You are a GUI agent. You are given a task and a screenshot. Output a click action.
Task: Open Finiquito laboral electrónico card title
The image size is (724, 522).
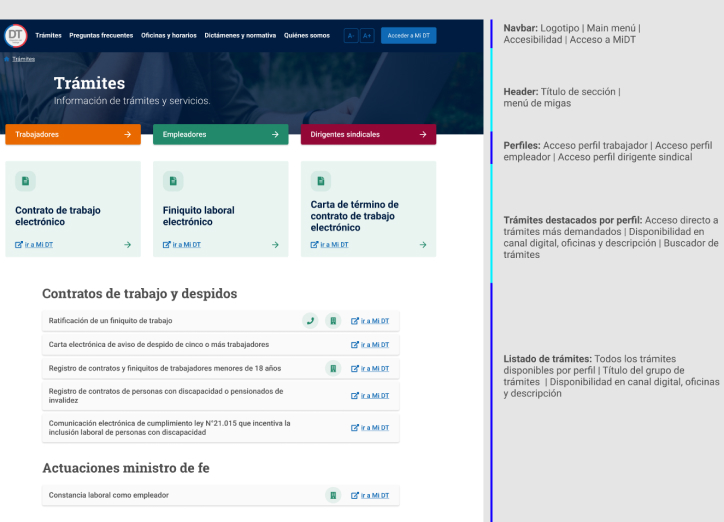tap(199, 216)
